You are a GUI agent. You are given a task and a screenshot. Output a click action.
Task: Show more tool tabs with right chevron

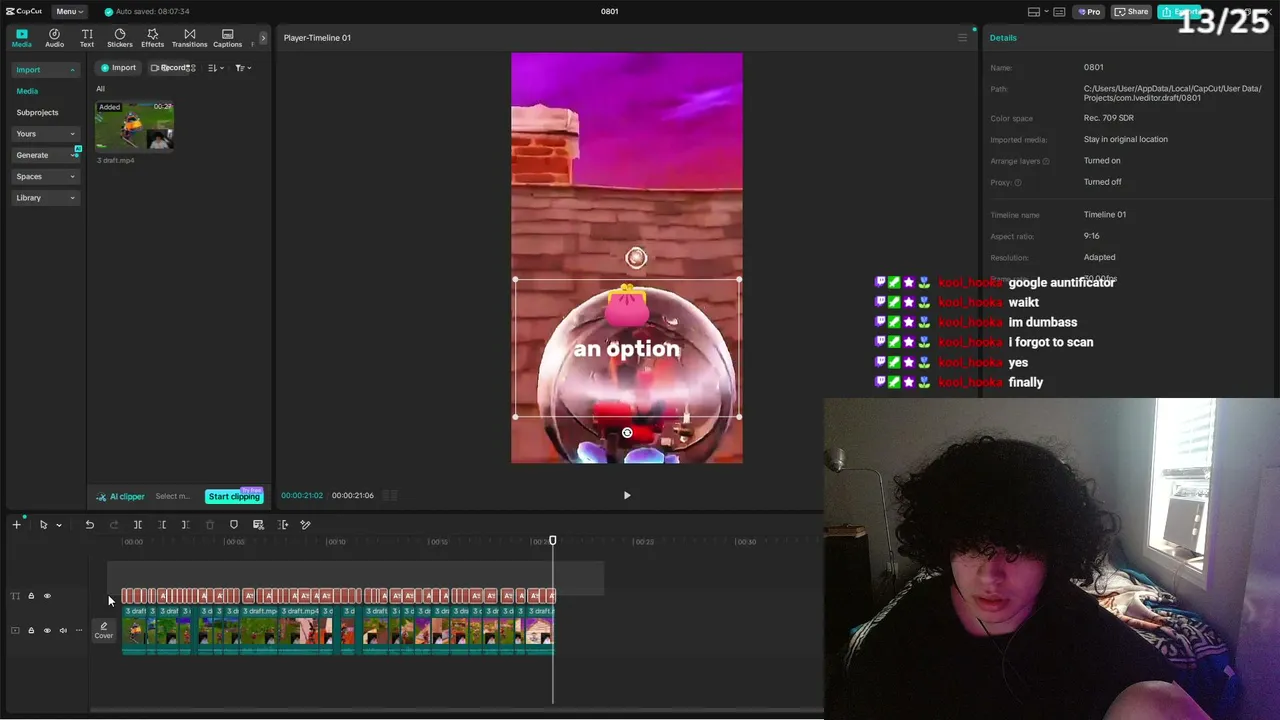(263, 38)
